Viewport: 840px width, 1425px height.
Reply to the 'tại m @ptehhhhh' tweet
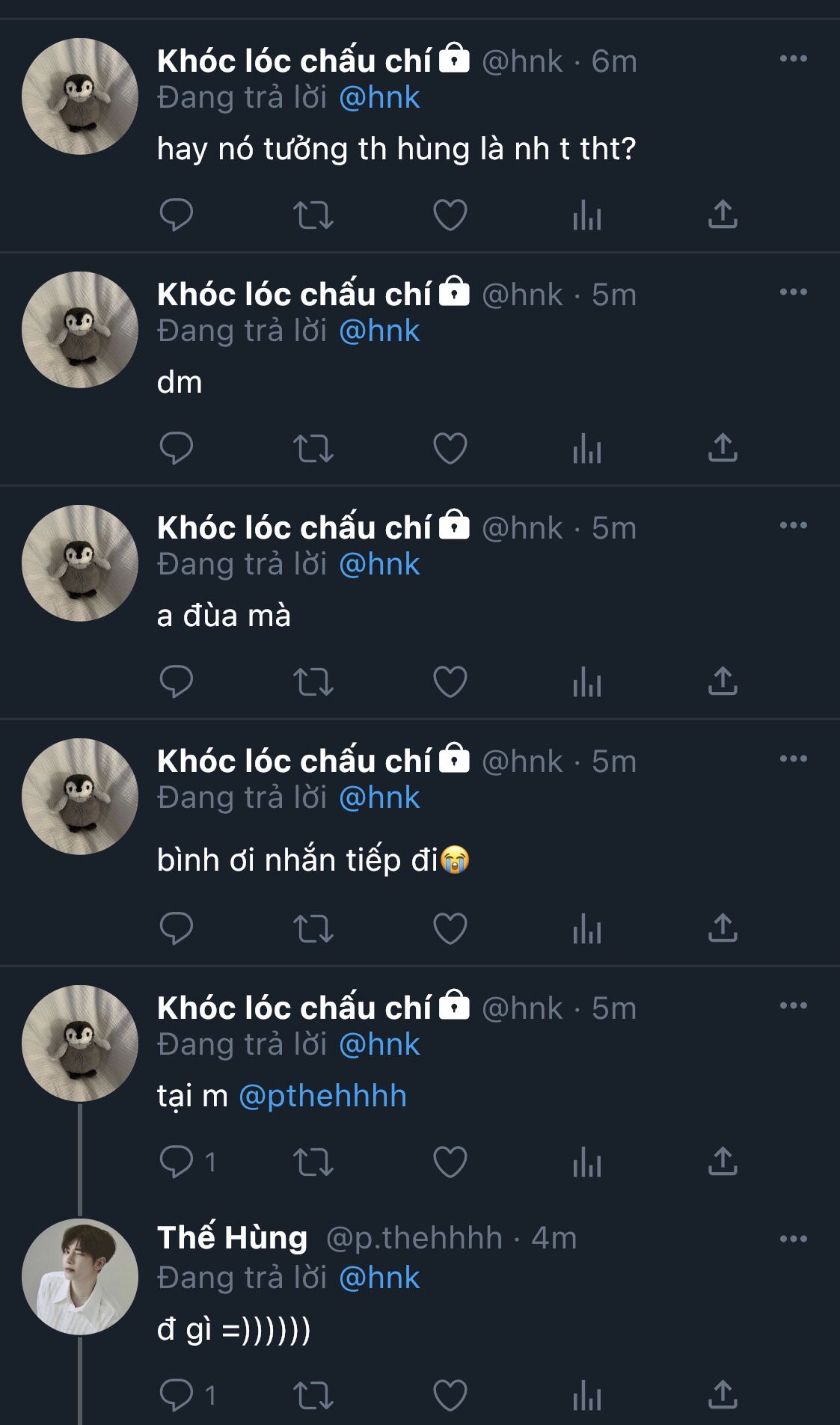coord(177,1162)
